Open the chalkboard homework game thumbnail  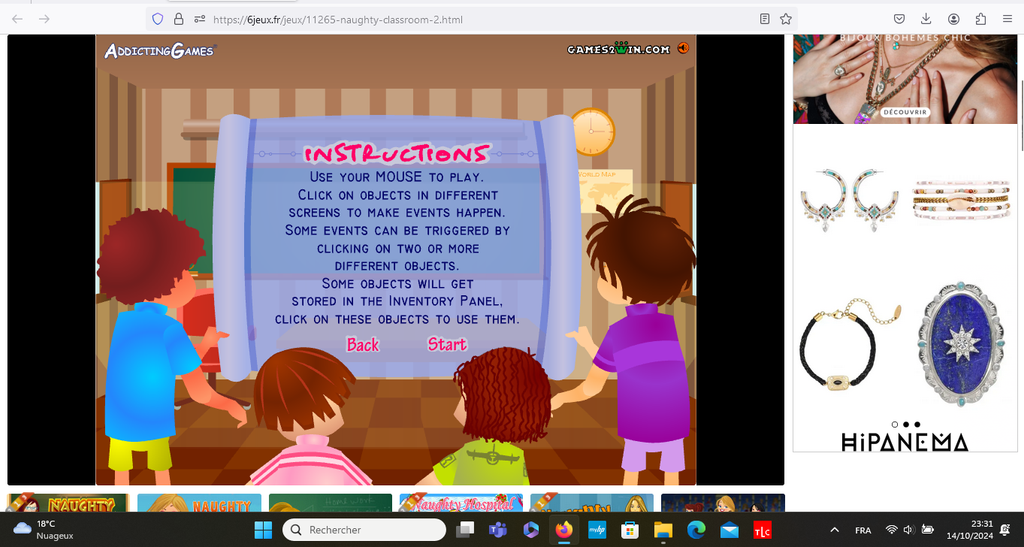330,503
